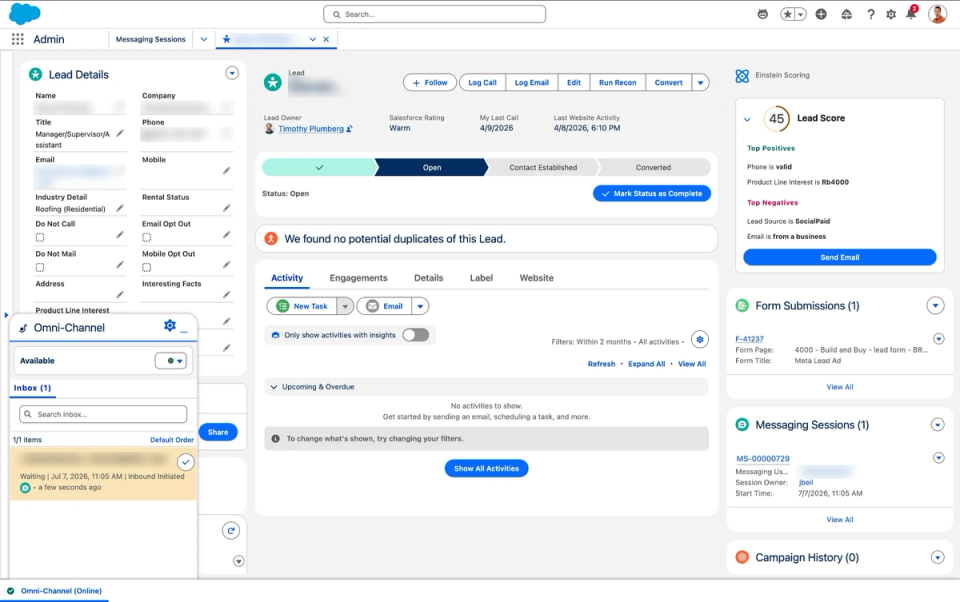
Task: Open Campaign History card menu
Action: (x=937, y=557)
